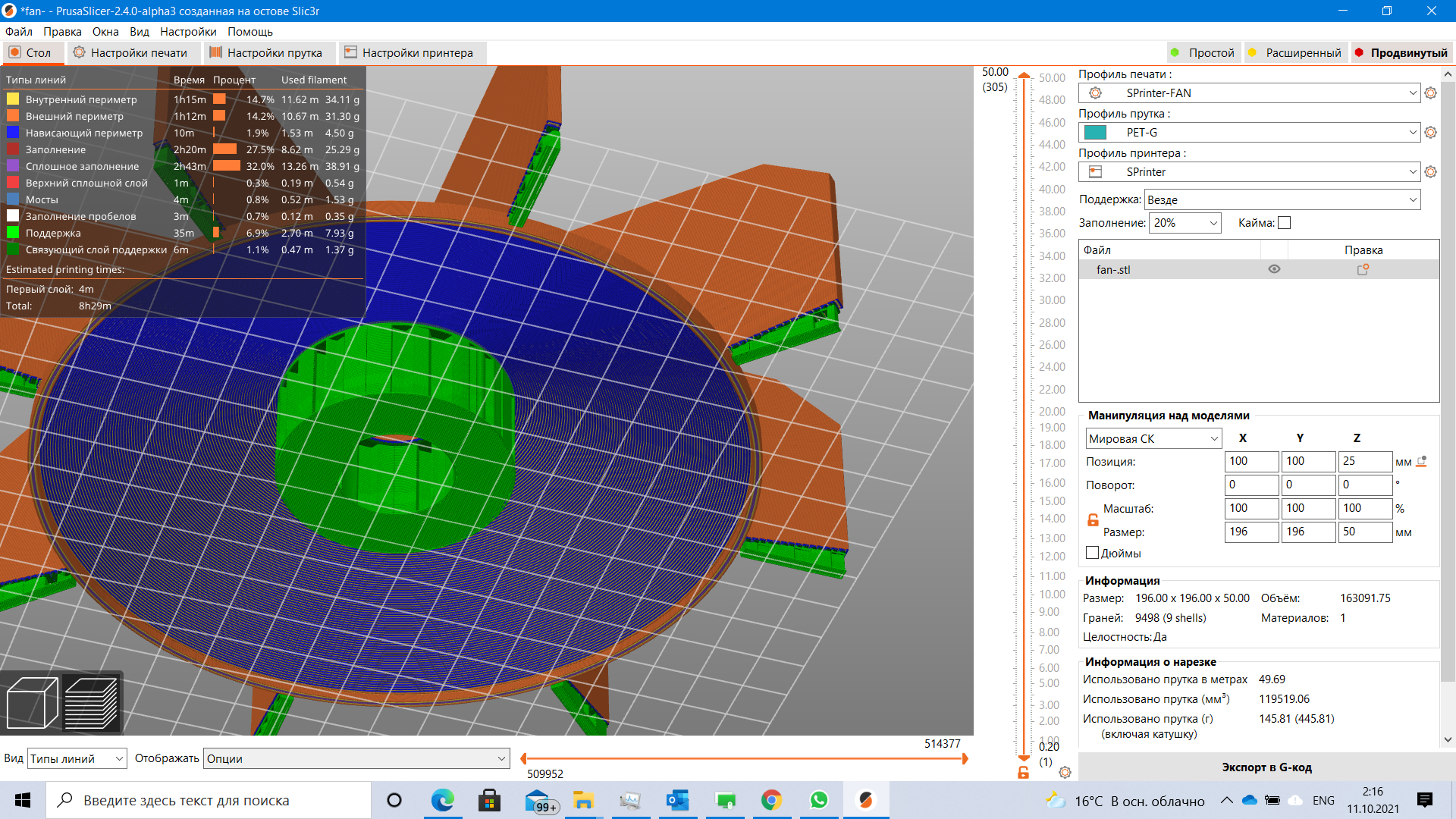Toggle visibility eye for fan-.stl
The height and width of the screenshot is (819, 1456).
[x=1274, y=269]
